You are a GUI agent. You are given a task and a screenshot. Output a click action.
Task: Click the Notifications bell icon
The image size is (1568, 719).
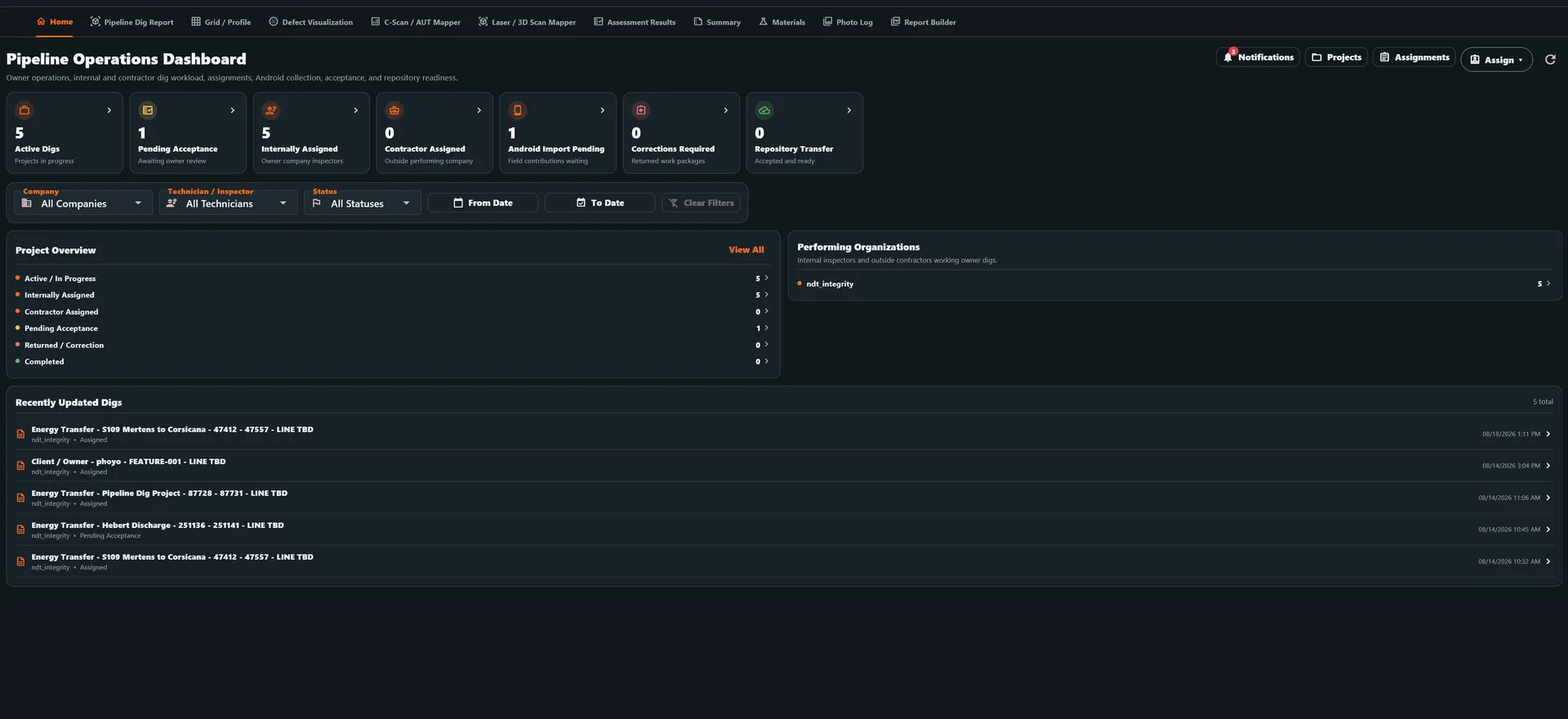1227,57
